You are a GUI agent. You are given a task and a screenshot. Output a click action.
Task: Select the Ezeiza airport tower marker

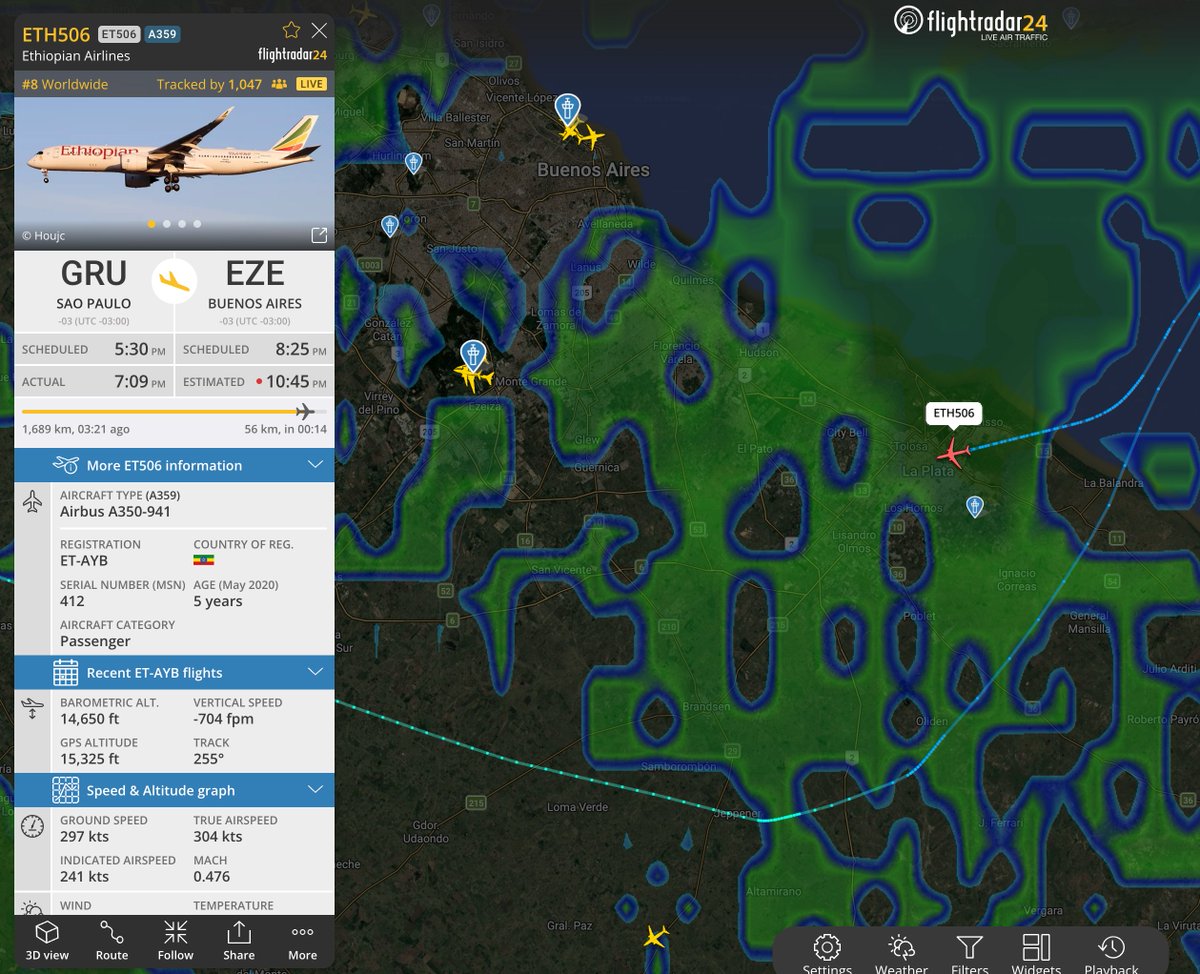[473, 354]
